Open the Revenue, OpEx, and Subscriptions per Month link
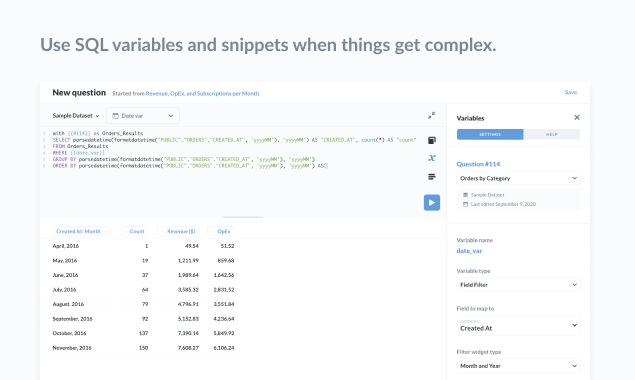Viewport: 635px width, 380px height. click(x=202, y=94)
